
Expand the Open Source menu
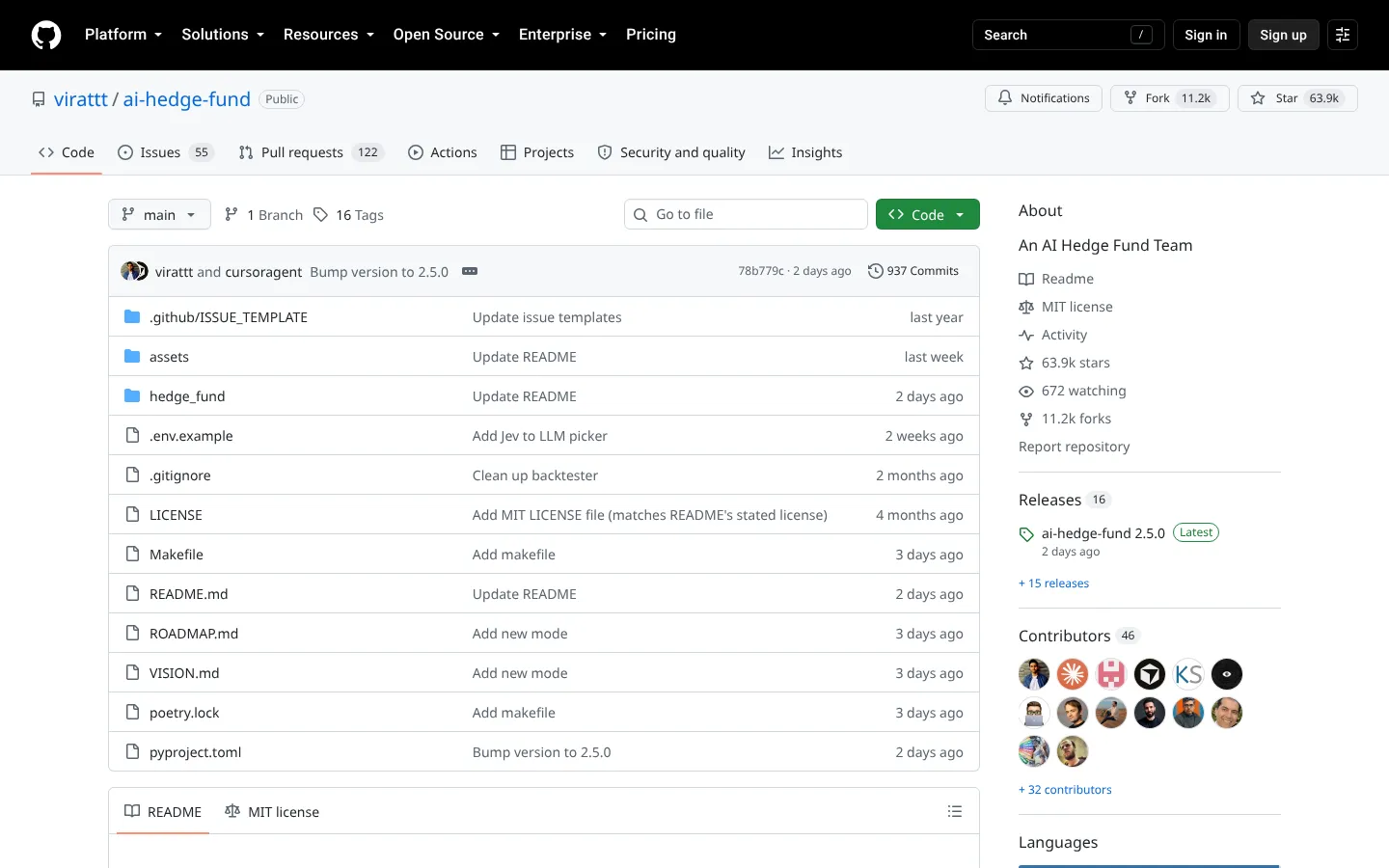(447, 35)
